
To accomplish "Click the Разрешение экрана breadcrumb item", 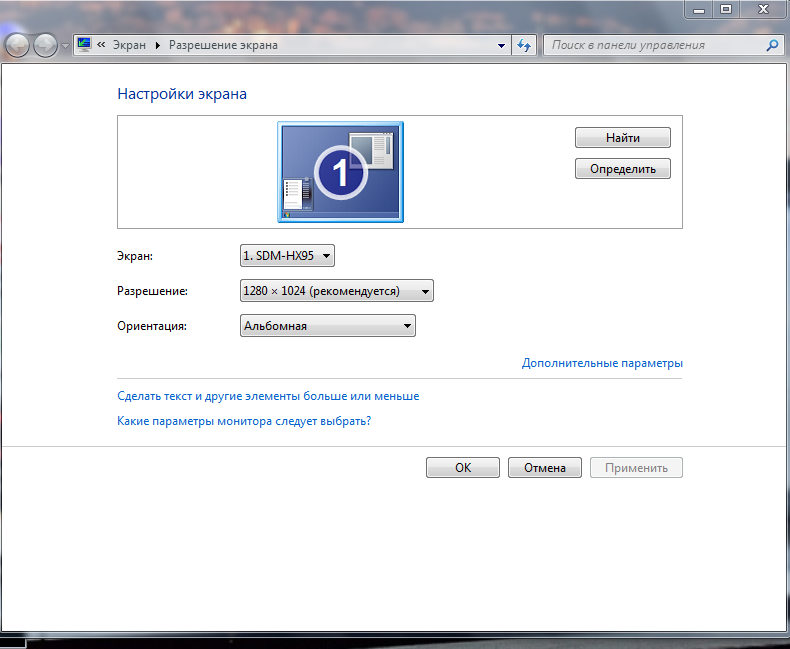I will point(223,45).
